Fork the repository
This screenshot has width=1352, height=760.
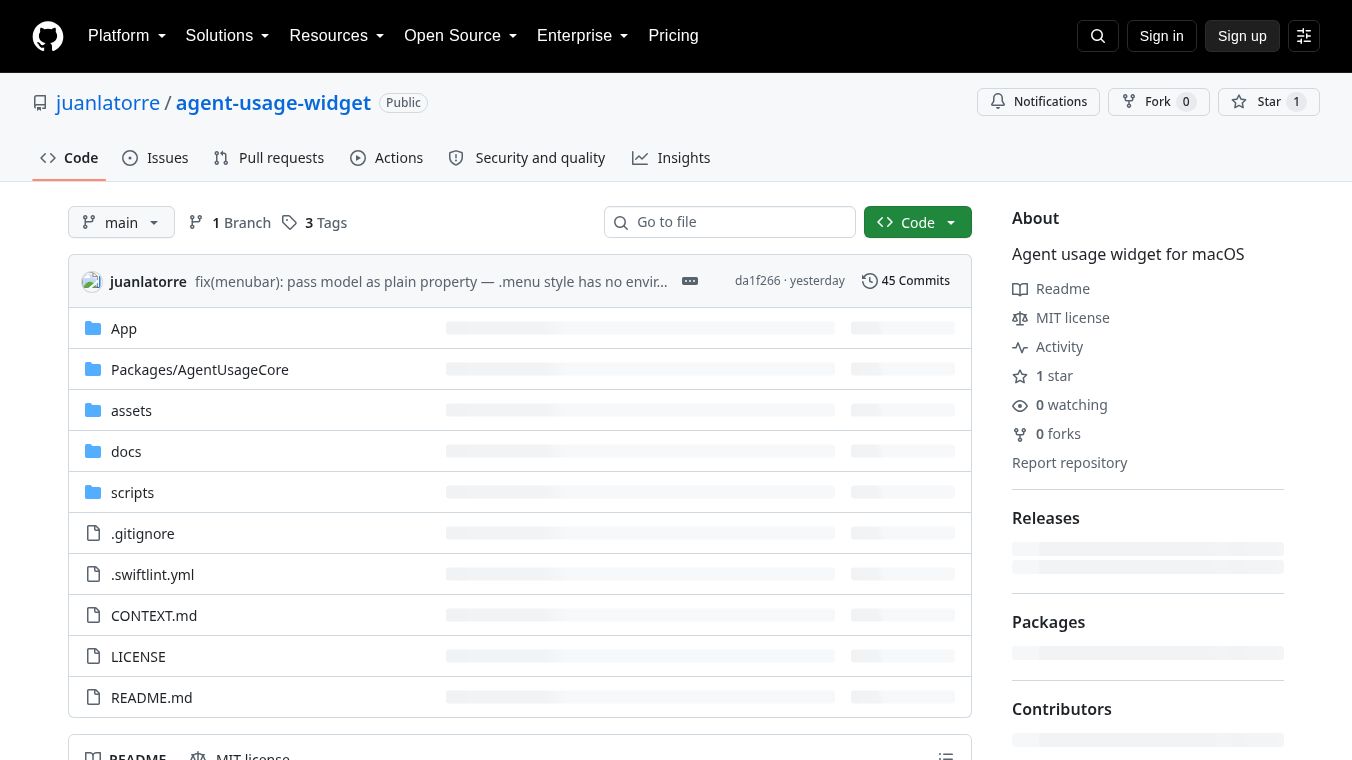coord(1158,102)
